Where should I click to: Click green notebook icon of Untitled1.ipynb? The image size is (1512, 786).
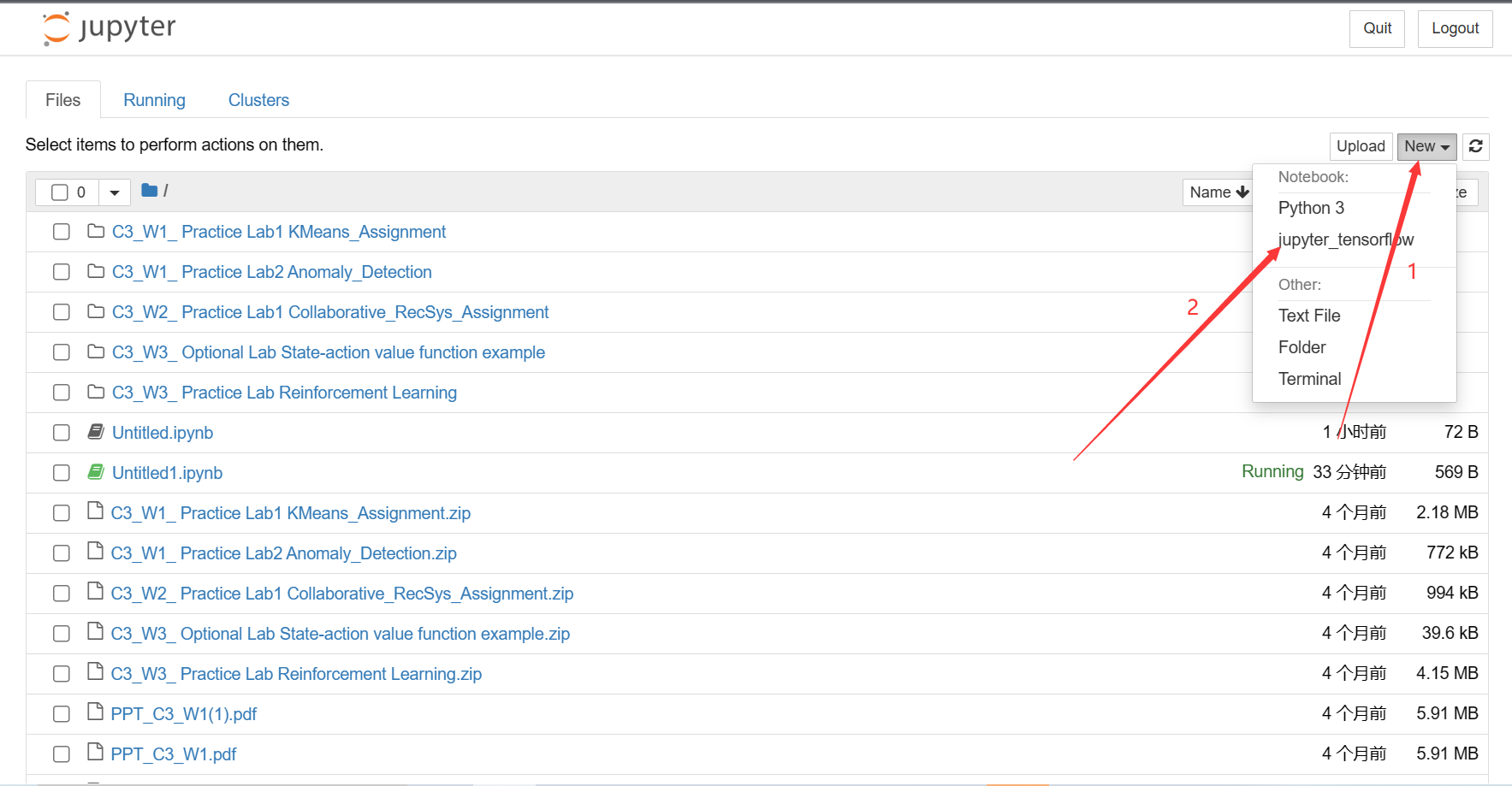[x=96, y=472]
